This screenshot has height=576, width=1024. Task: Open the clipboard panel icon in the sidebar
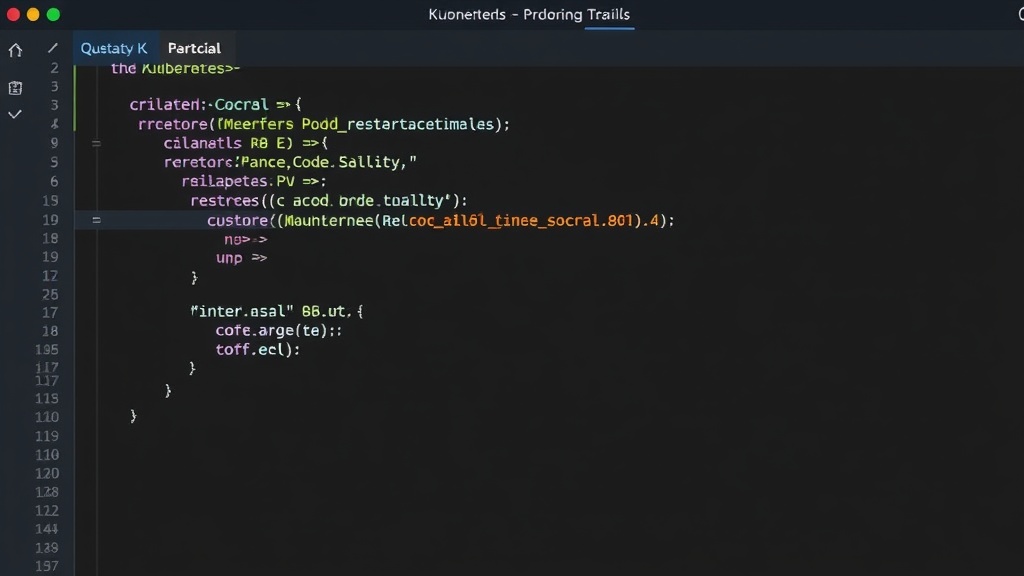pyautogui.click(x=15, y=88)
